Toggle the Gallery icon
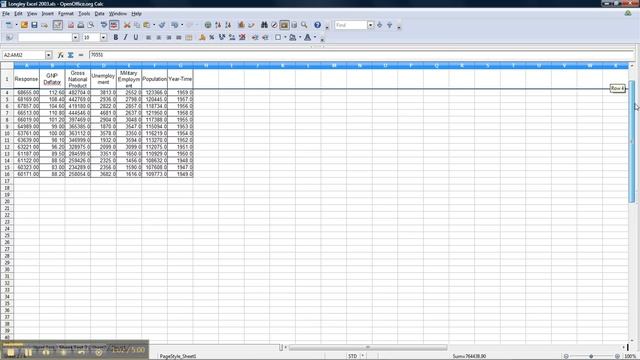This screenshot has height=360, width=640. [x=284, y=25]
